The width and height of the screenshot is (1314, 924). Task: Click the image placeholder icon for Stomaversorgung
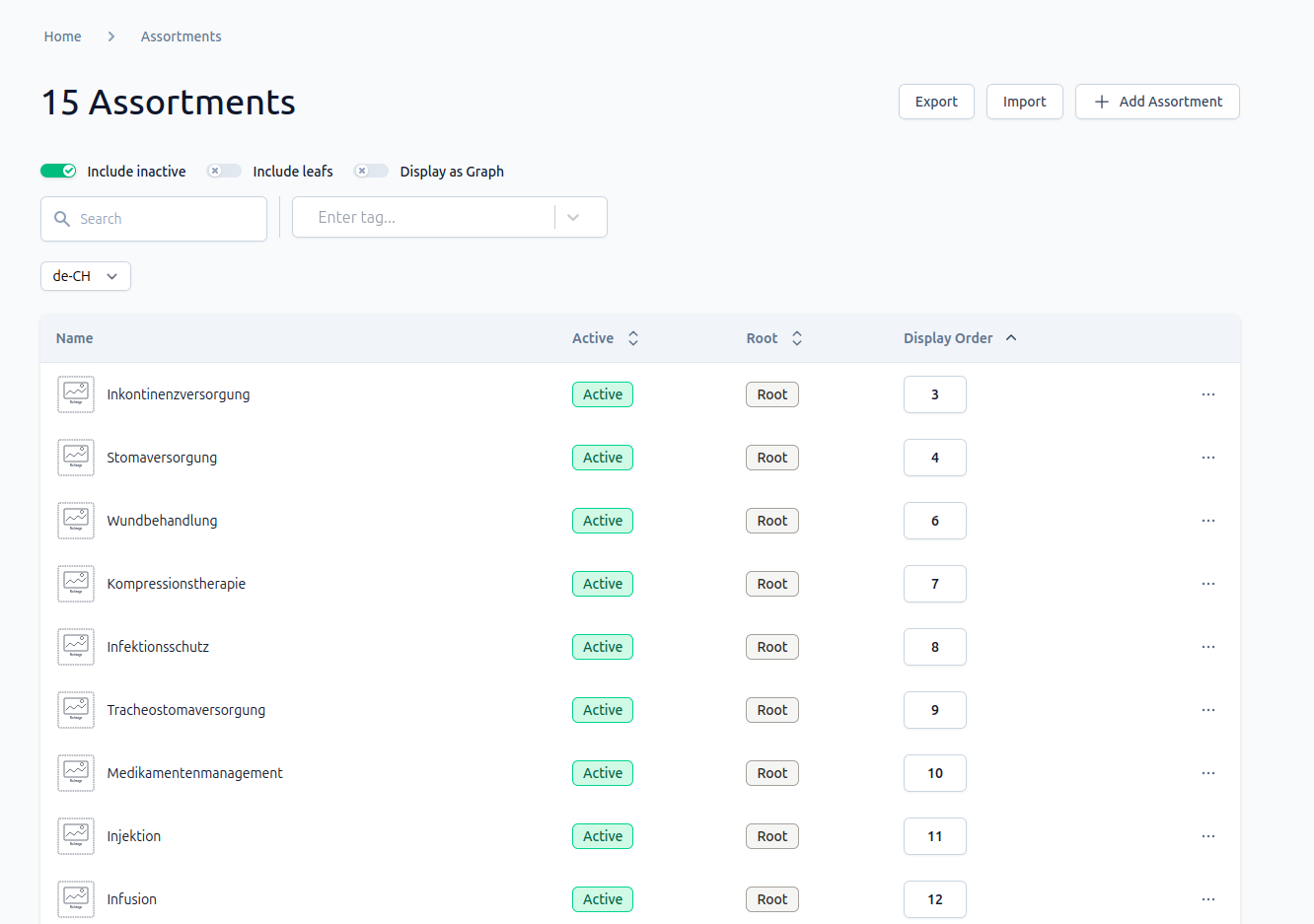click(76, 458)
